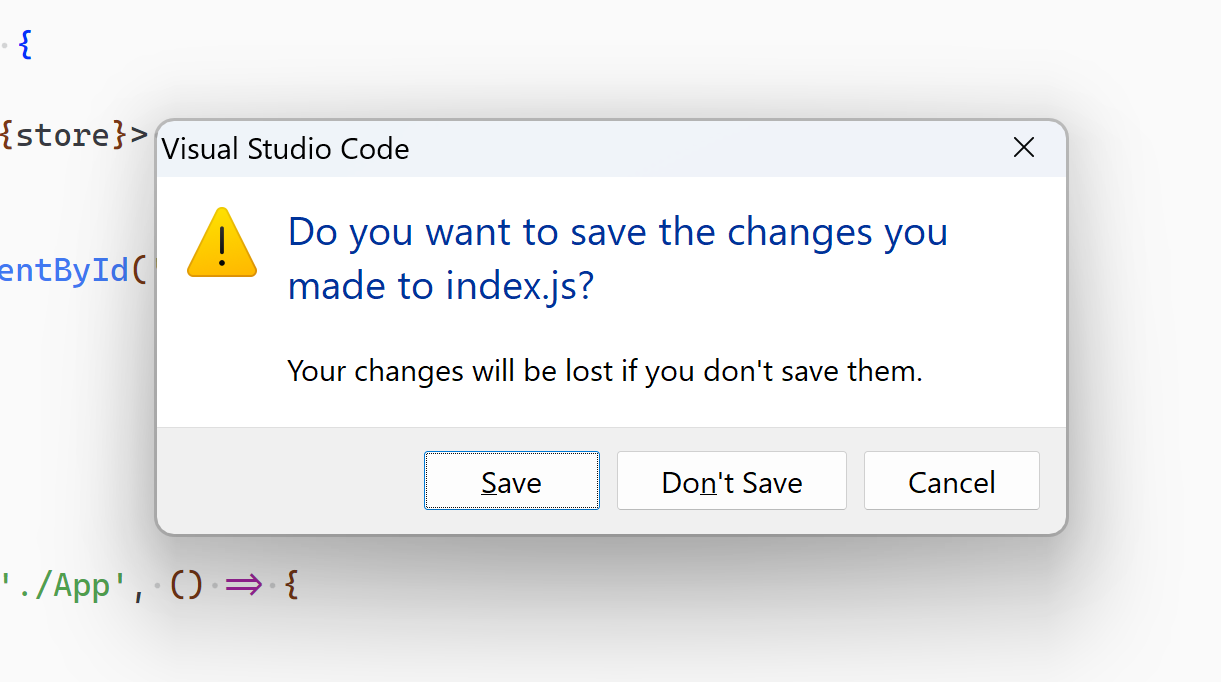1221x682 pixels.
Task: Click {store} in the code editor
Action: tap(63, 134)
